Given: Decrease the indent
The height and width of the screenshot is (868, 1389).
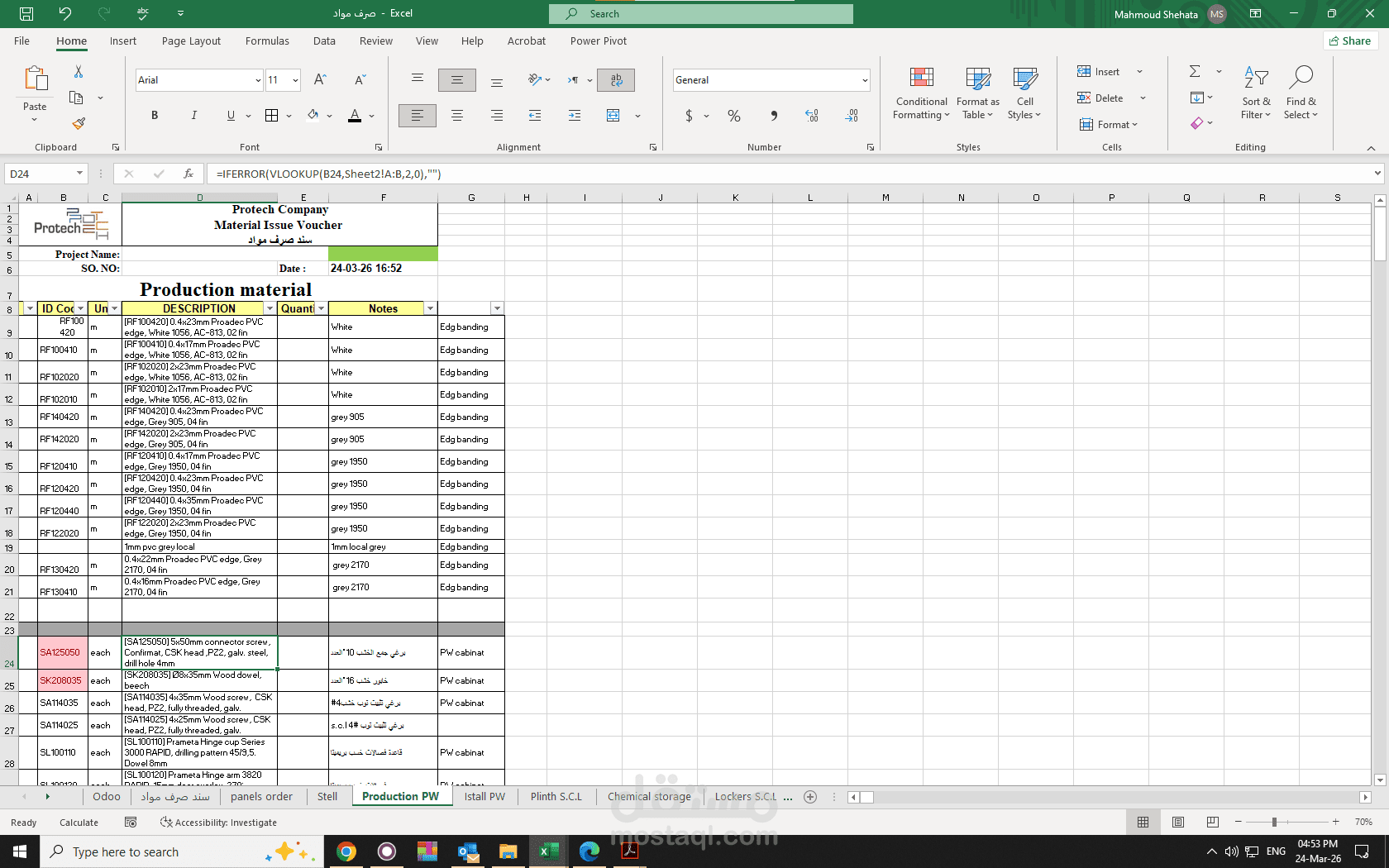Looking at the screenshot, I should (535, 116).
